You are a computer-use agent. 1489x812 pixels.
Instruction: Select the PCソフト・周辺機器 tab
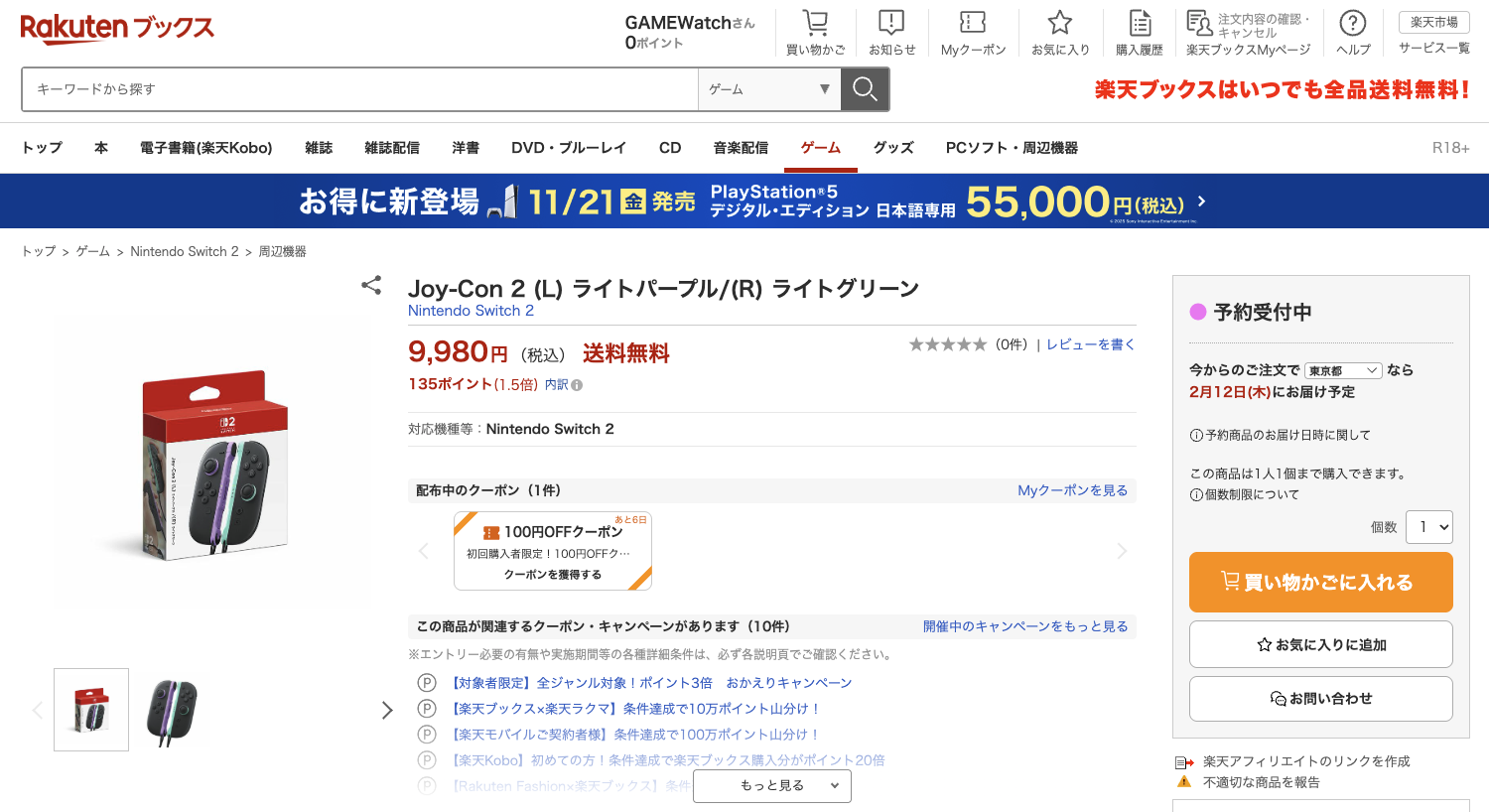1012,148
